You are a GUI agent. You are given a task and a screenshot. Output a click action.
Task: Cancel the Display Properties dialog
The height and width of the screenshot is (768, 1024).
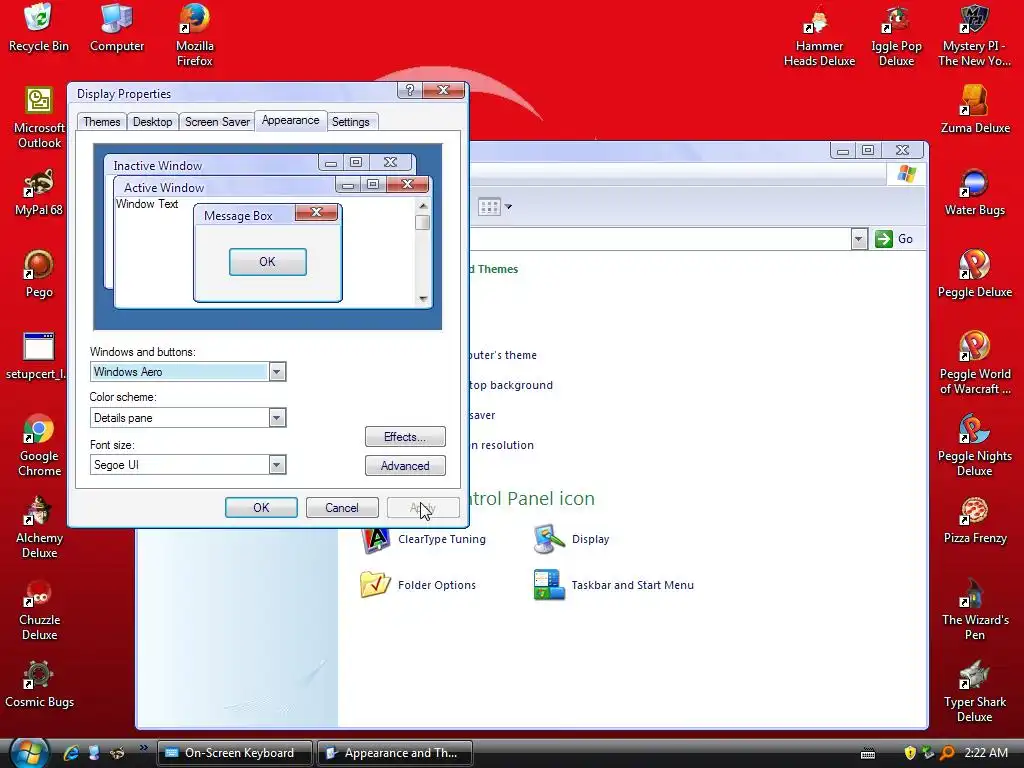342,507
